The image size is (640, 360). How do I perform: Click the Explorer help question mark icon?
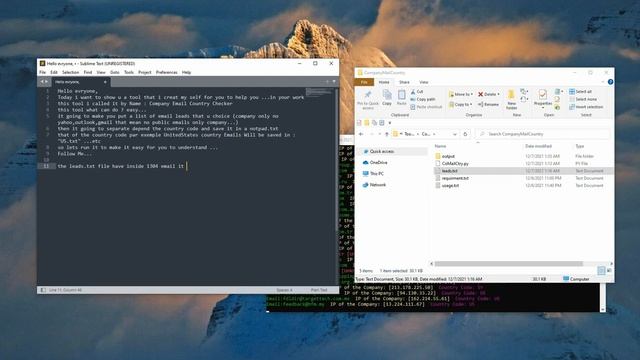point(610,82)
